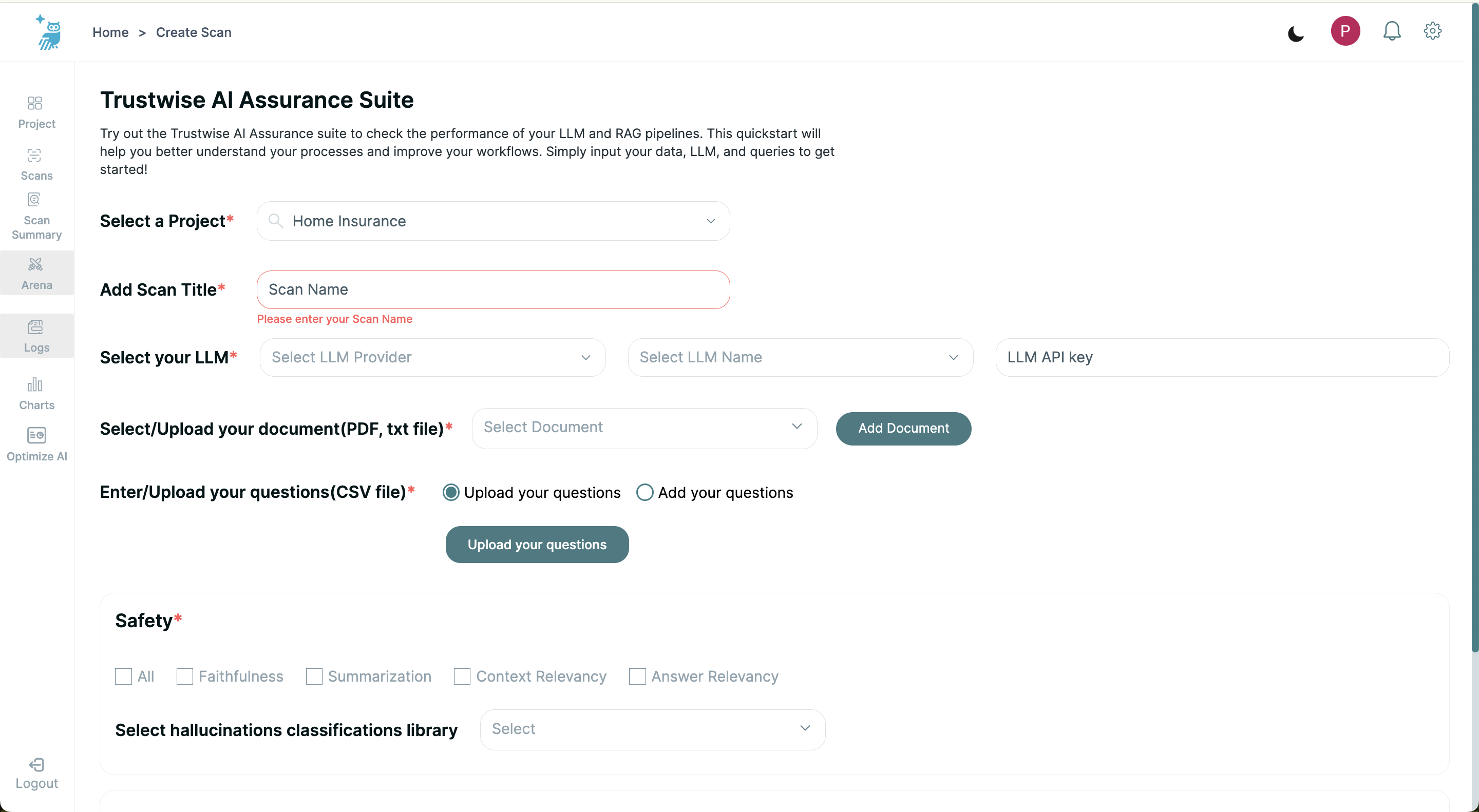The width and height of the screenshot is (1479, 812).
Task: Click the Upload your questions button
Action: pos(537,544)
